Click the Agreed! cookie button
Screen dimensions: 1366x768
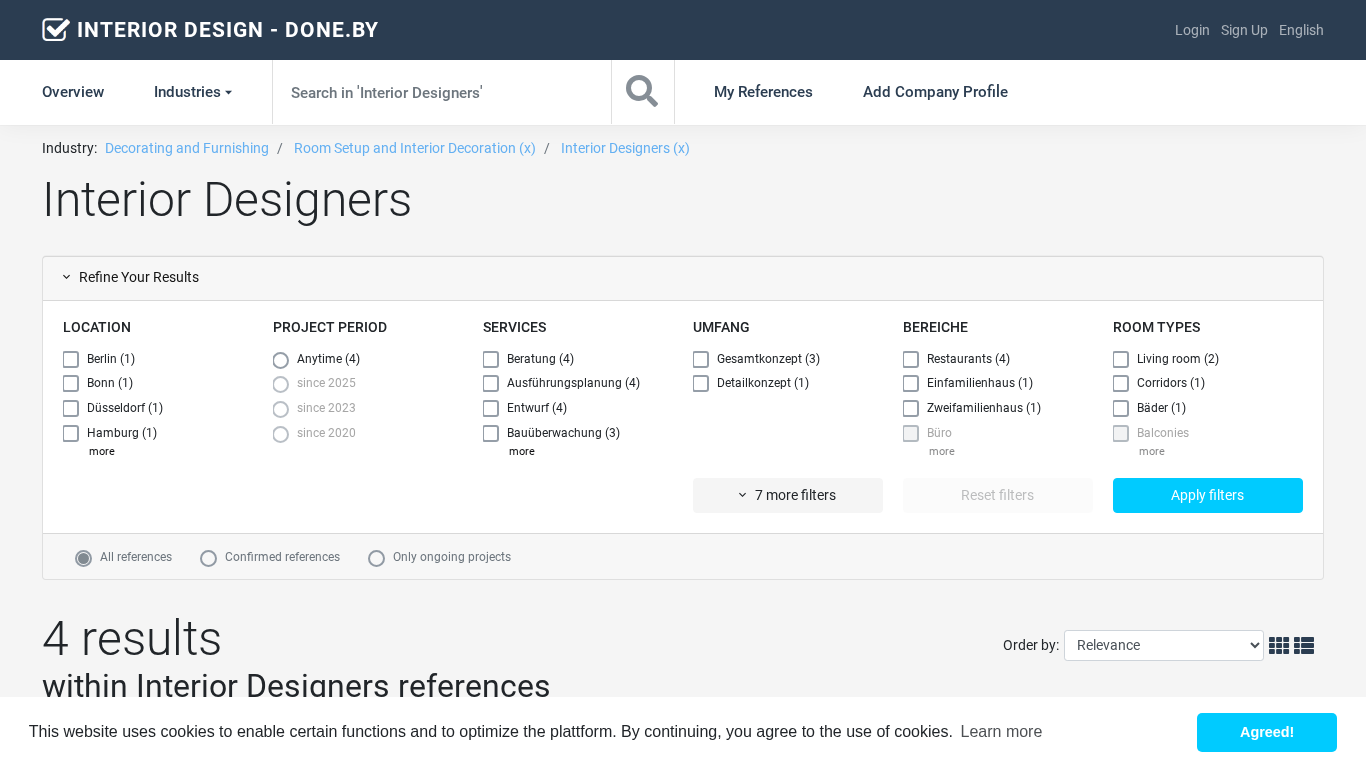click(x=1266, y=732)
